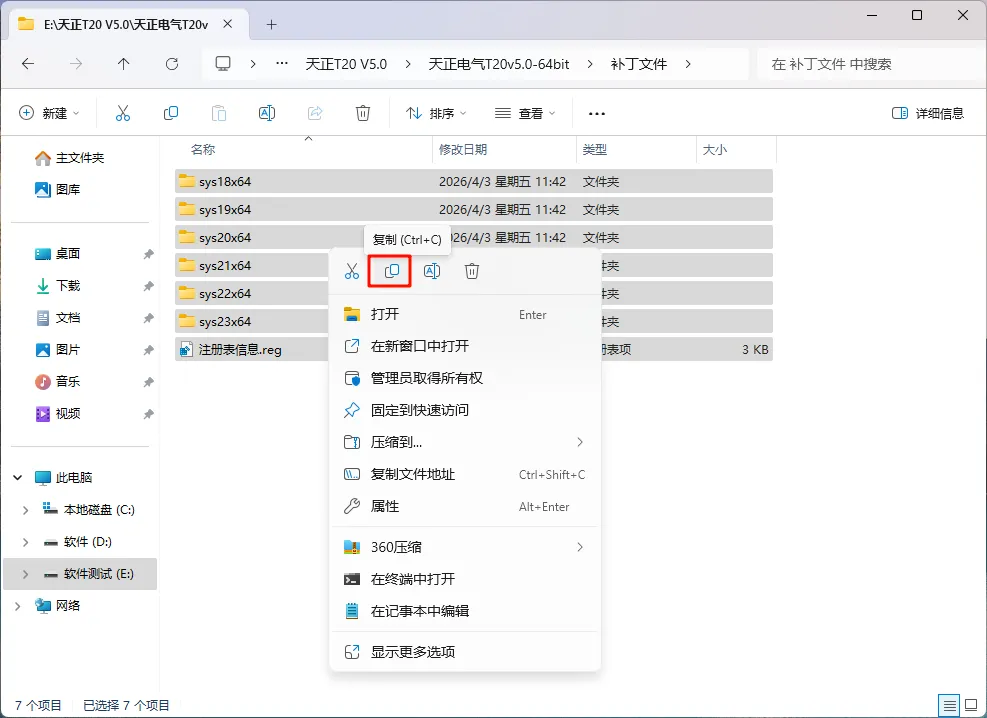Viewport: 987px width, 718px height.
Task: Select the sys18x64 folder
Action: 473,181
